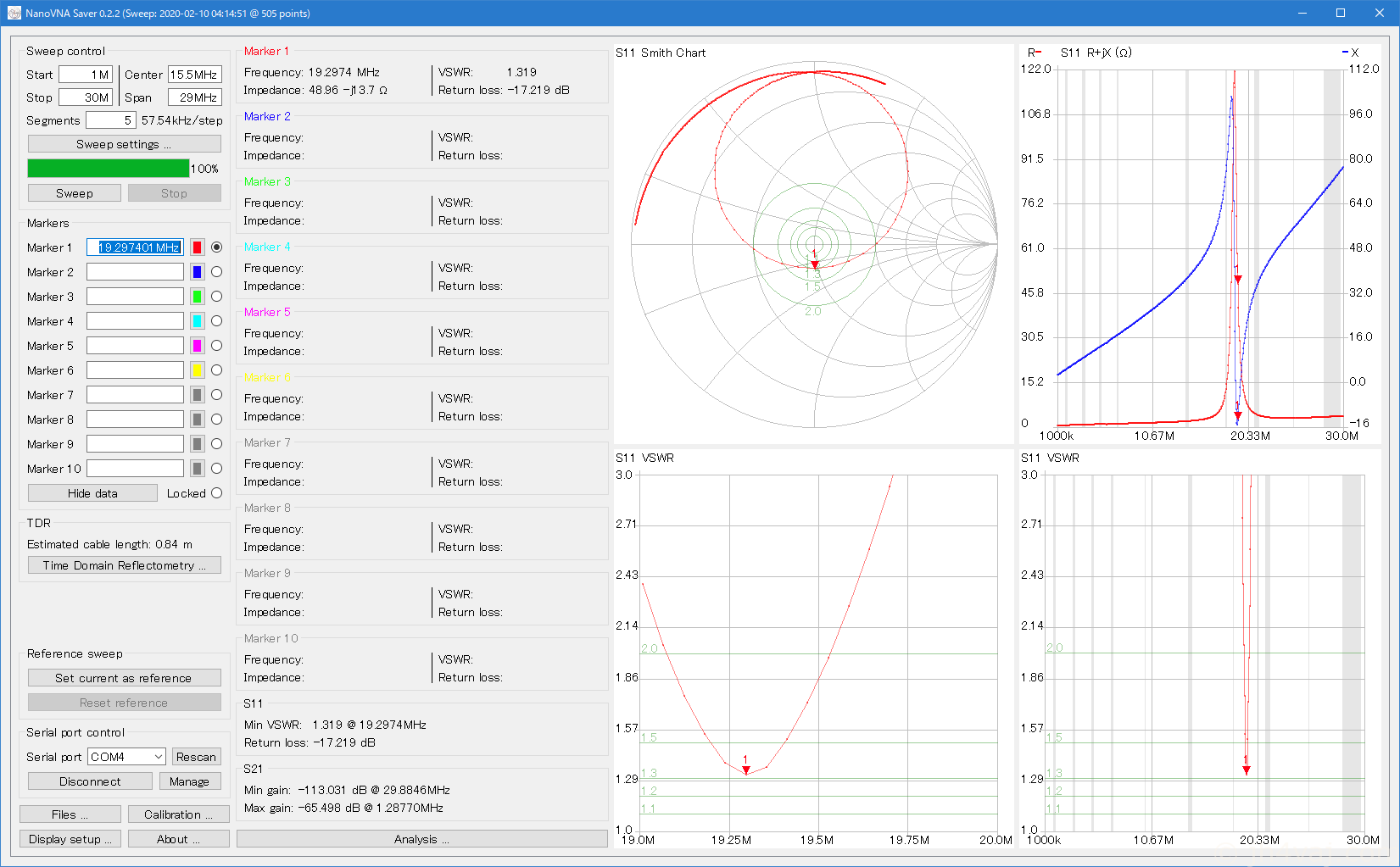The image size is (1400, 867).
Task: Click the Span frequency field
Action: [x=194, y=97]
